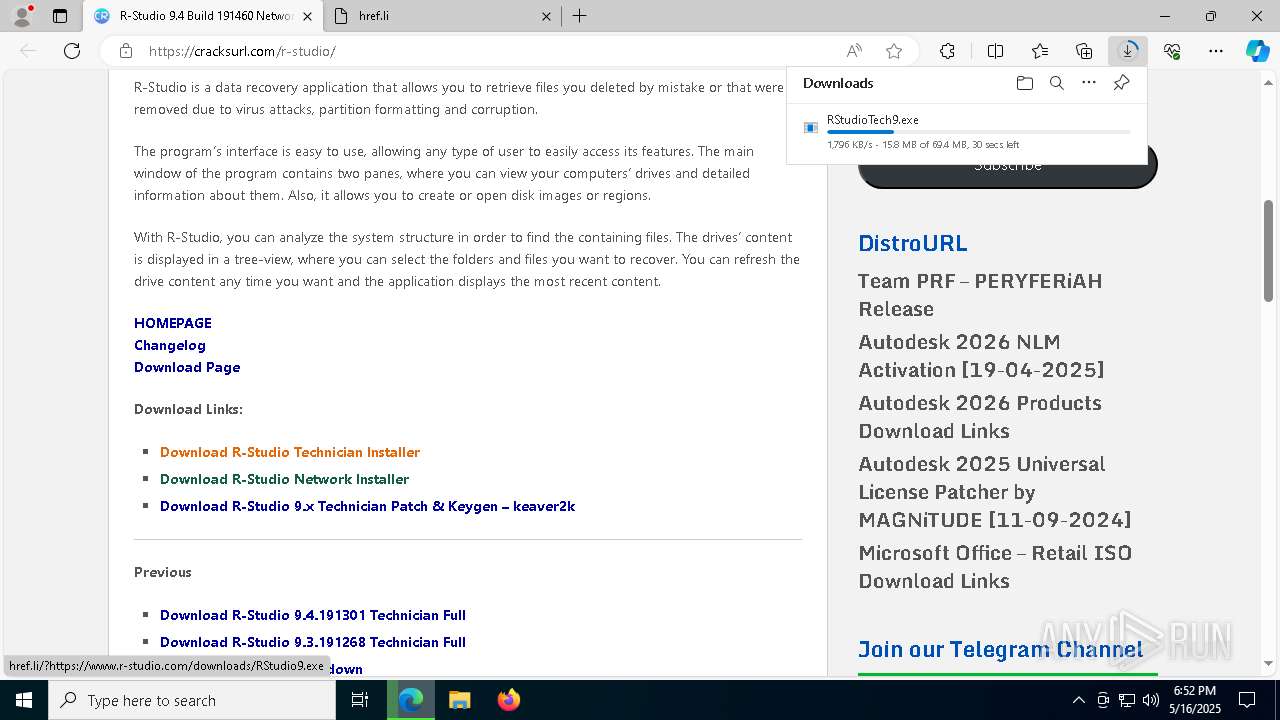1280x720 pixels.
Task: Toggle the Downloads toolbar button
Action: point(1128,51)
